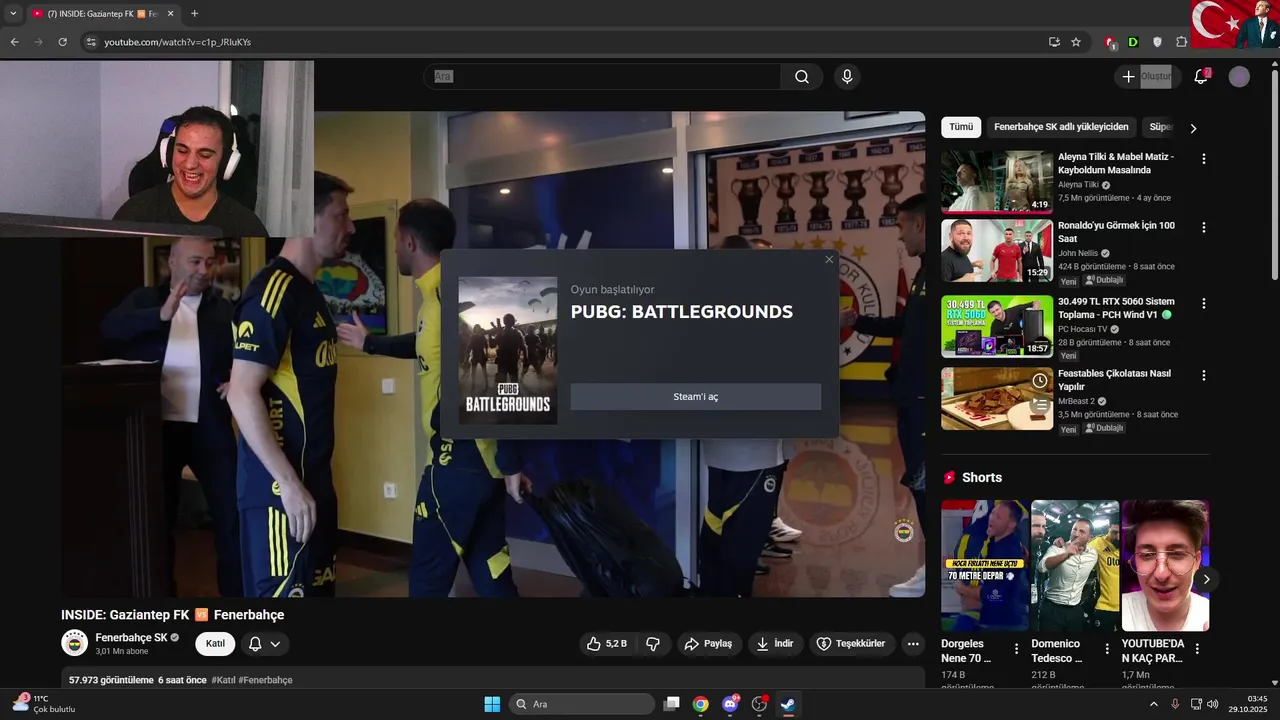Click Steam'i aç in PUBG dialog

tap(696, 397)
